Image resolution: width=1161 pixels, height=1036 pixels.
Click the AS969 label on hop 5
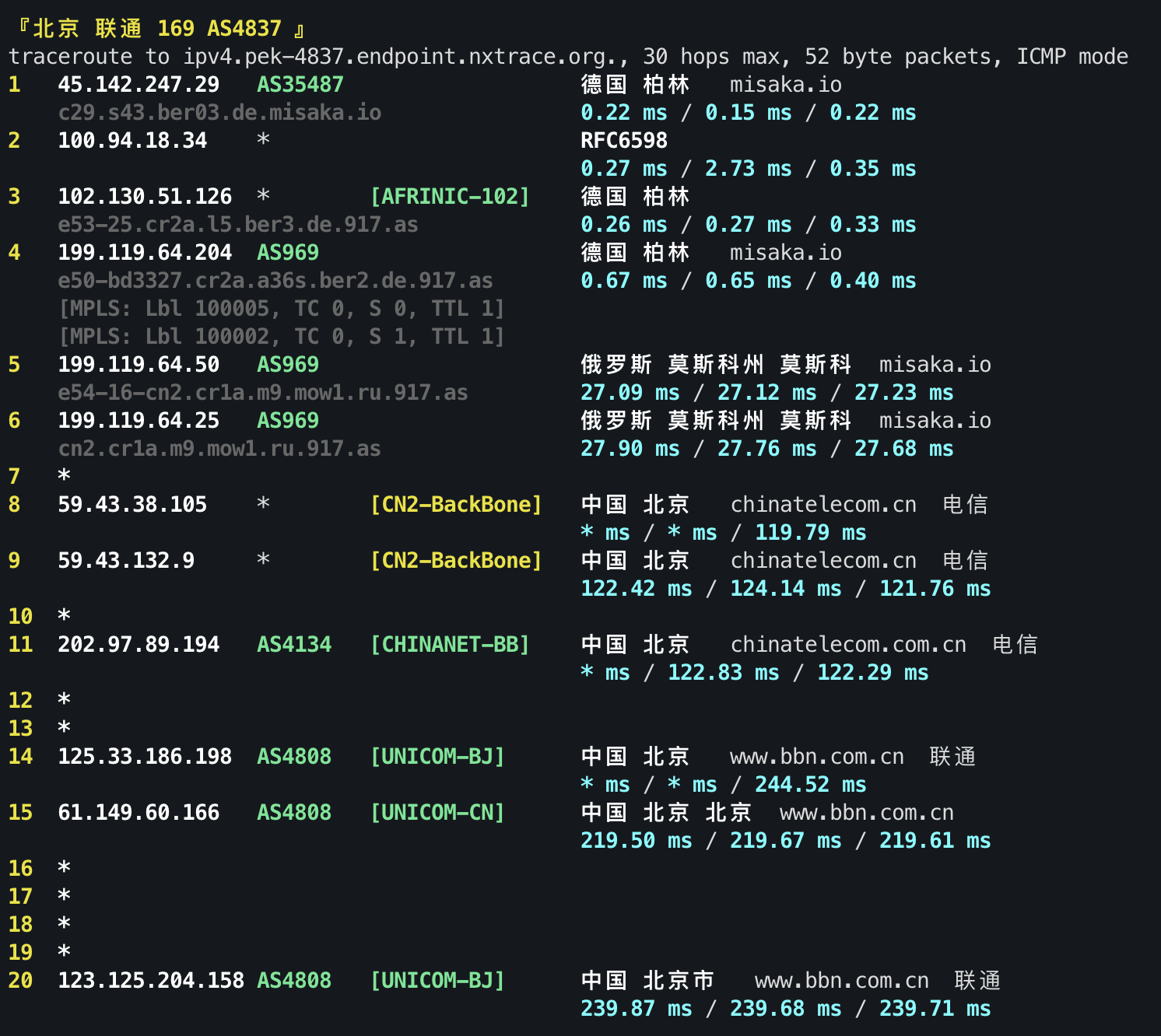[287, 364]
